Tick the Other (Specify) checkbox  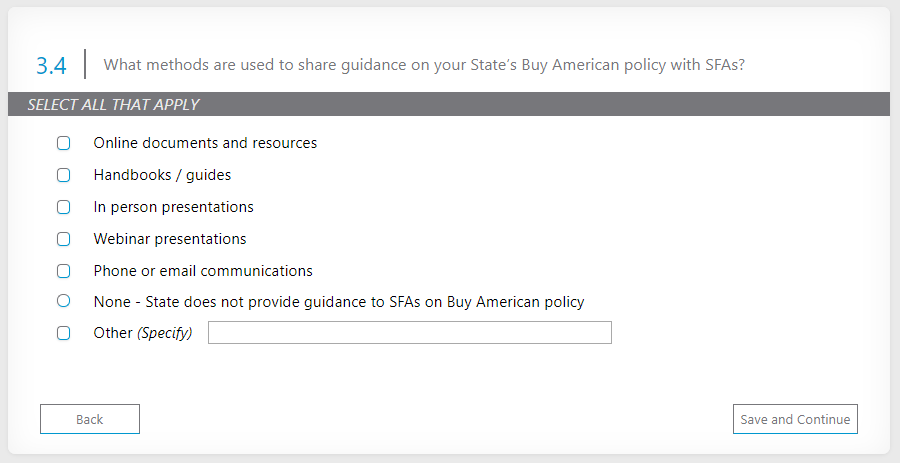[64, 333]
